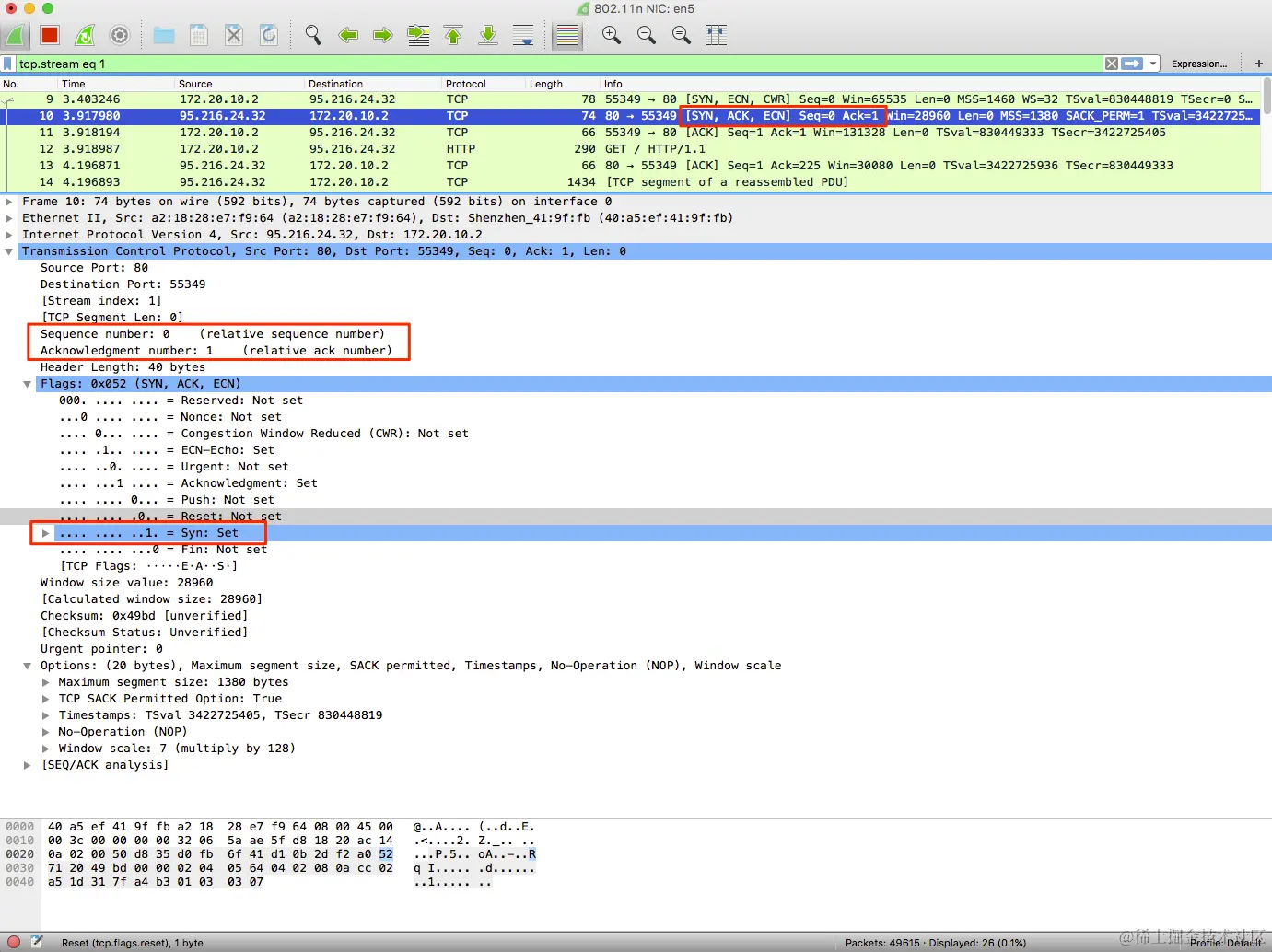Reset text zoom to normal size

pos(682,35)
